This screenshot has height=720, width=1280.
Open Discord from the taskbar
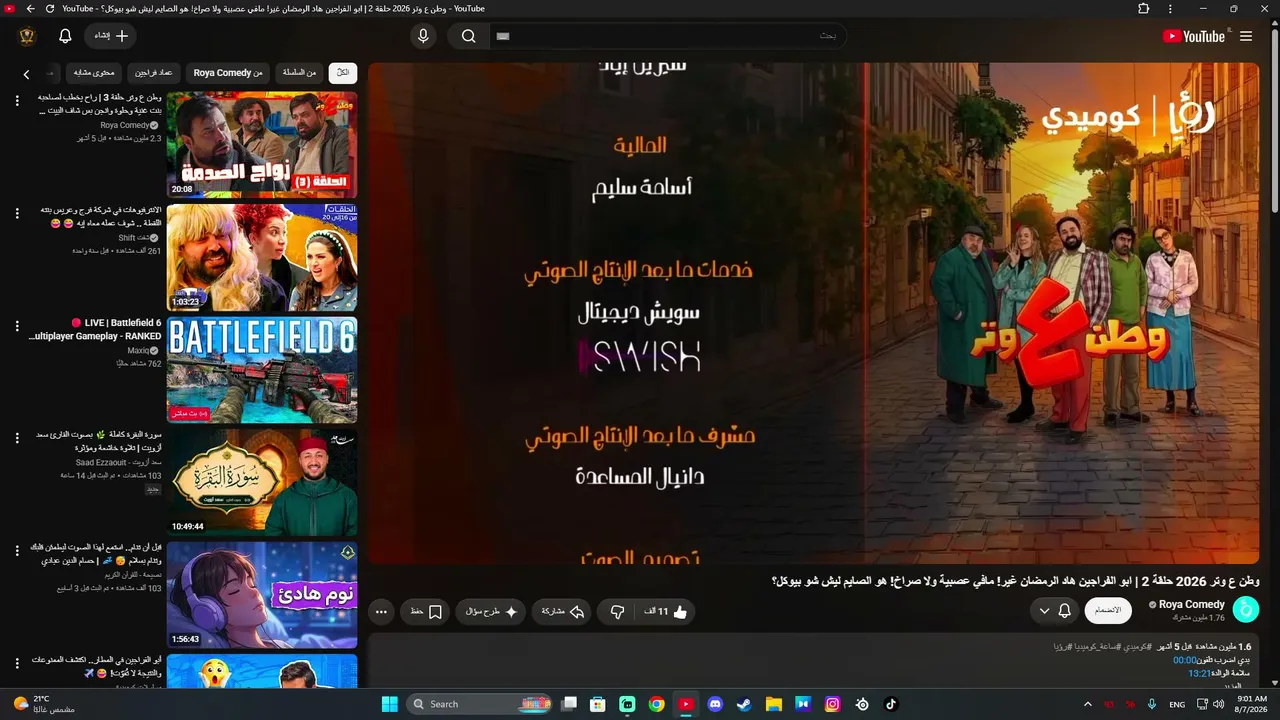tap(715, 704)
